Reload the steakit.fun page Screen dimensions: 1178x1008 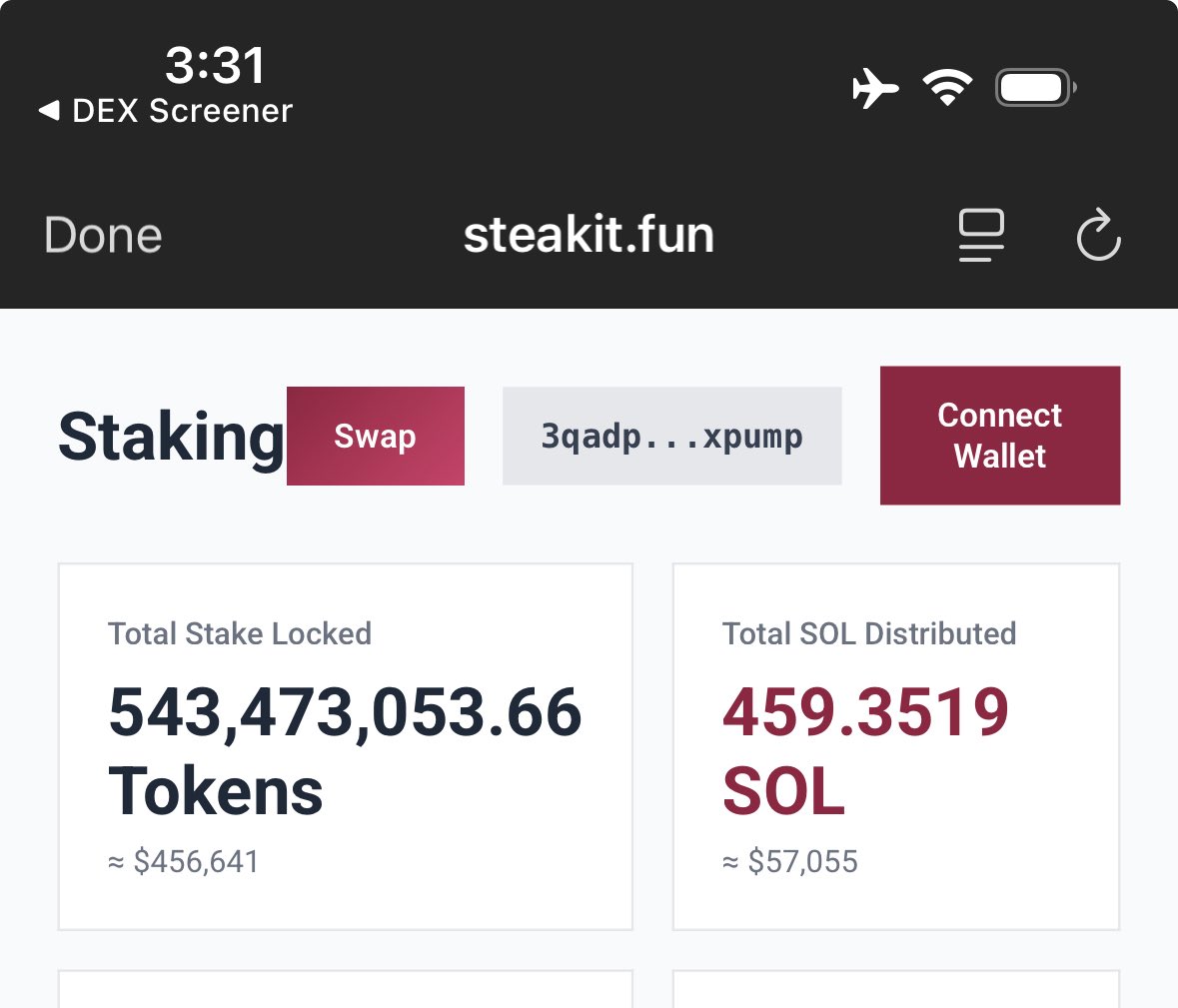(1098, 235)
